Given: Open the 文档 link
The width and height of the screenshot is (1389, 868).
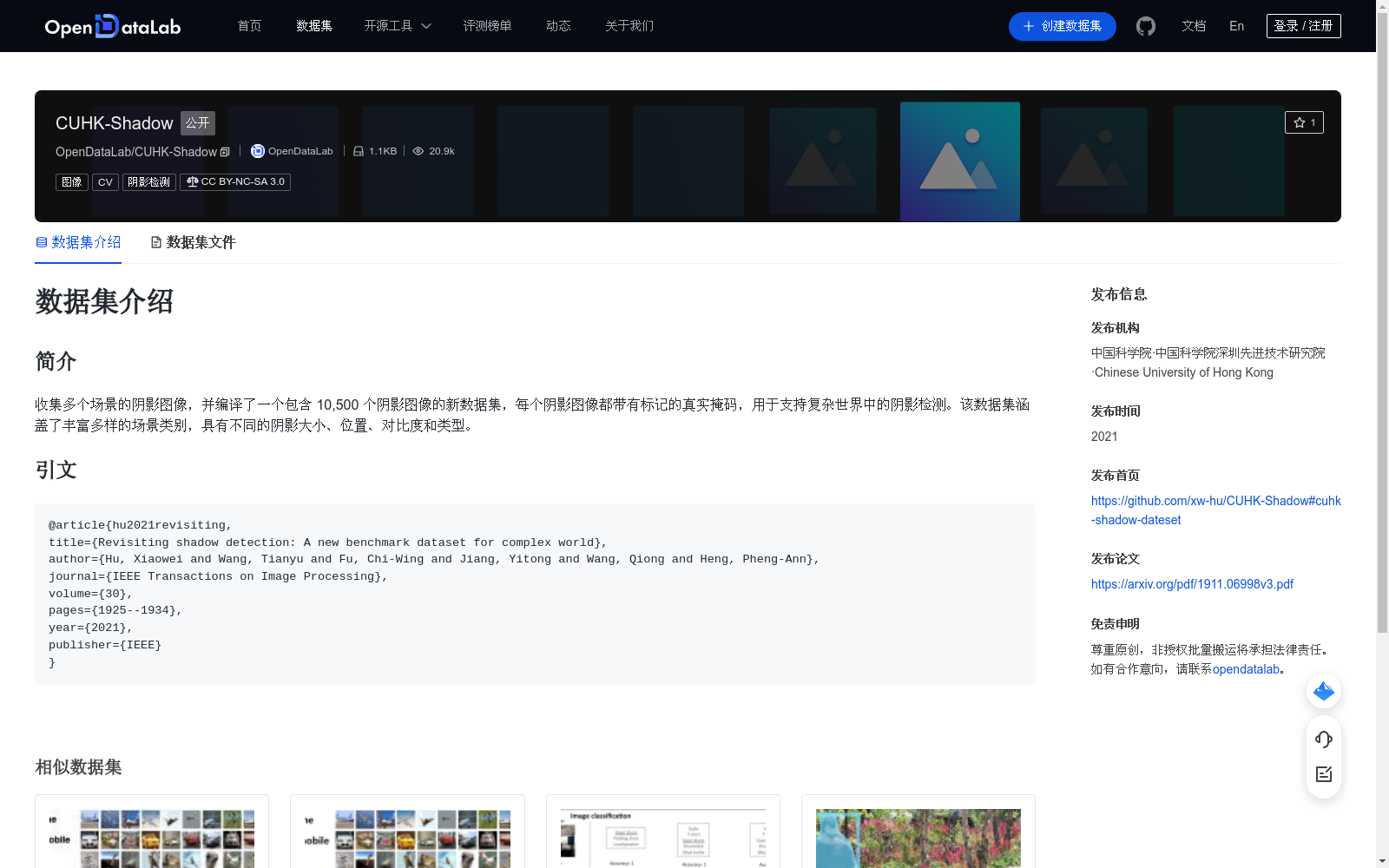Looking at the screenshot, I should pos(1194,26).
